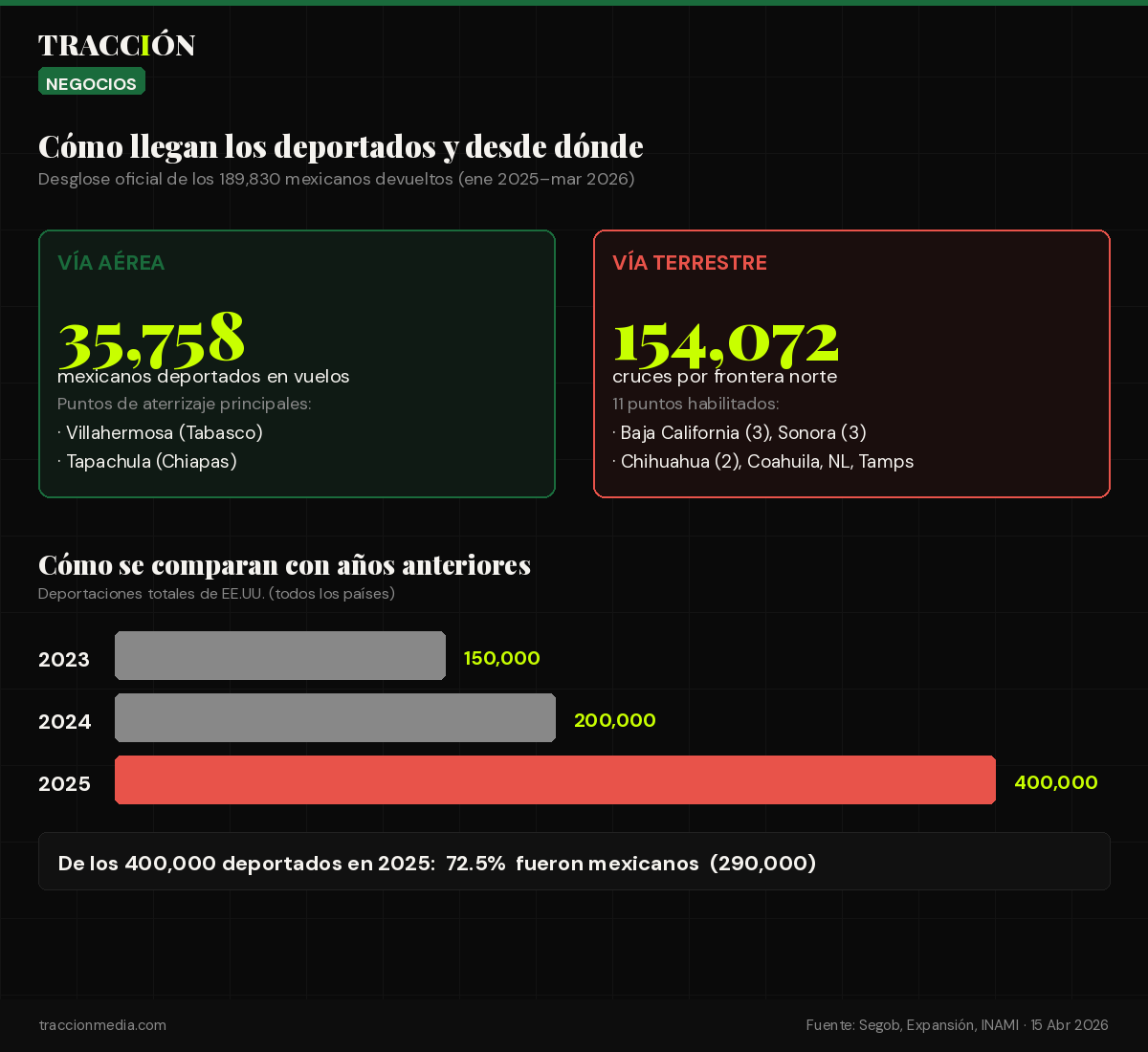The image size is (1148, 1052).
Task: Click the 400,000 value label
Action: pyautogui.click(x=1055, y=782)
